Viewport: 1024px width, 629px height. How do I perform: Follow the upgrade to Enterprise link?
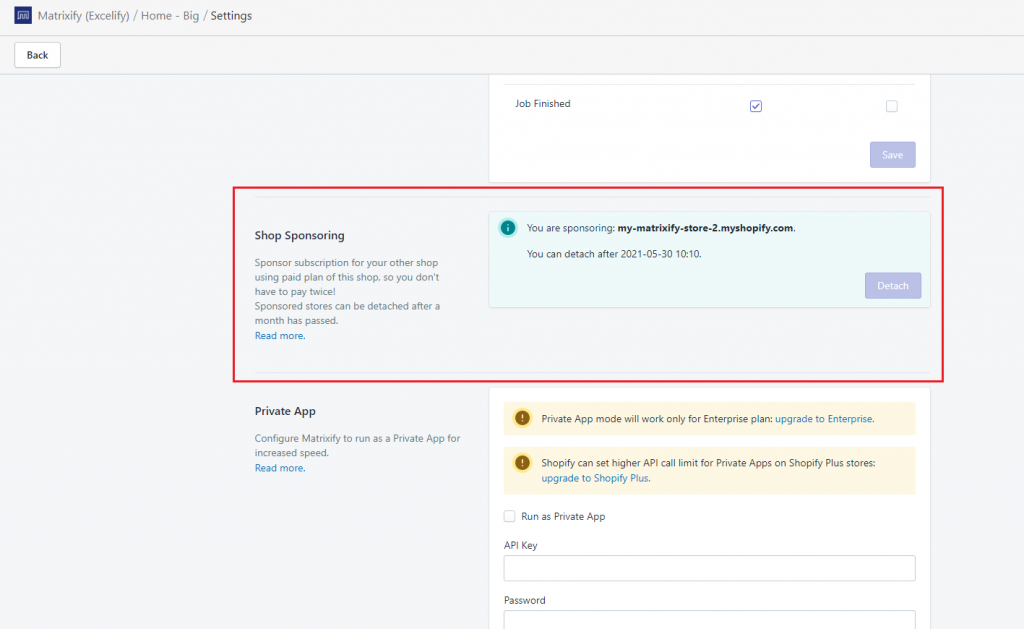824,419
